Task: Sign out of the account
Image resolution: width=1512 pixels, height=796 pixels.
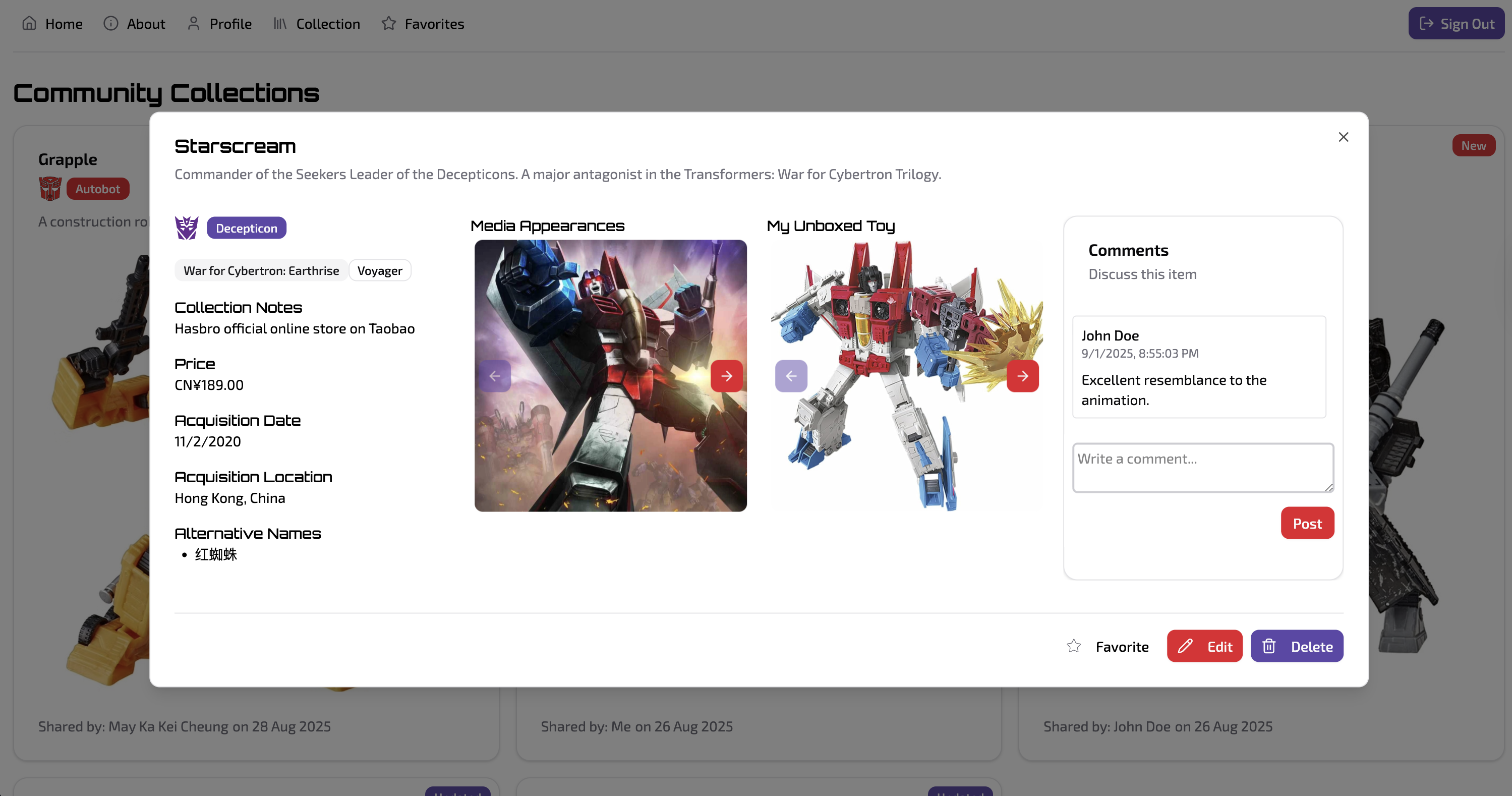Action: click(1456, 24)
